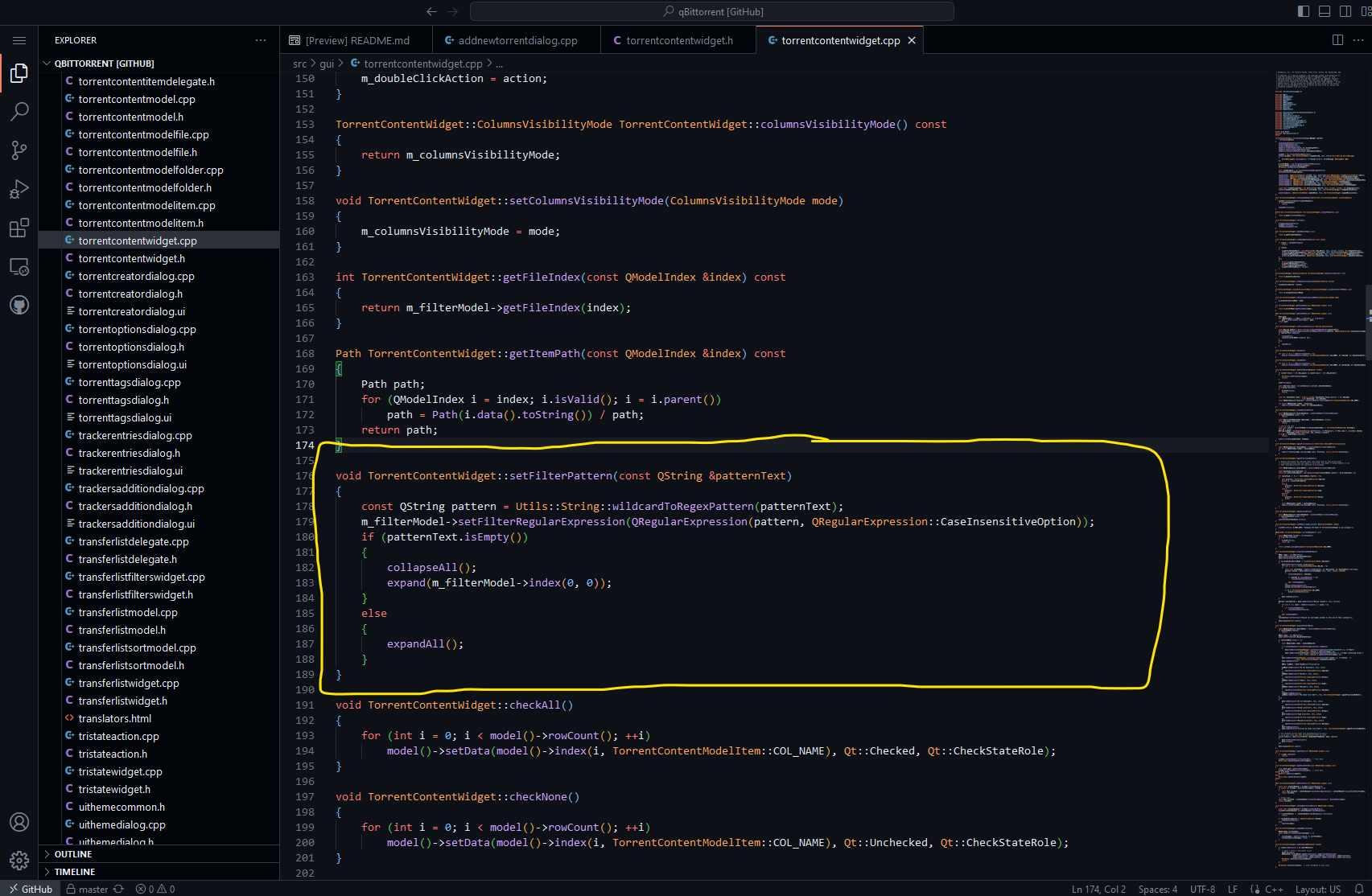This screenshot has height=896, width=1372.
Task: Open tristatewidget.h file
Action: tap(114, 789)
